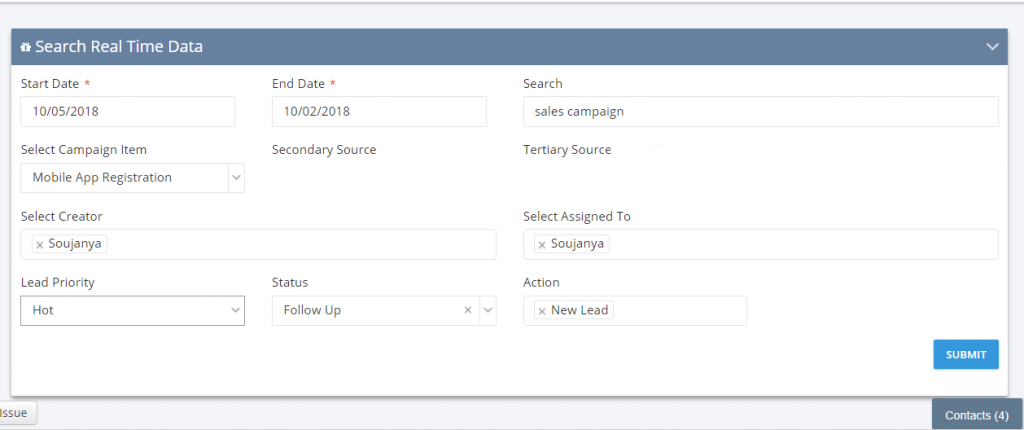Submit the search form
This screenshot has height=430, width=1024.
coord(966,354)
